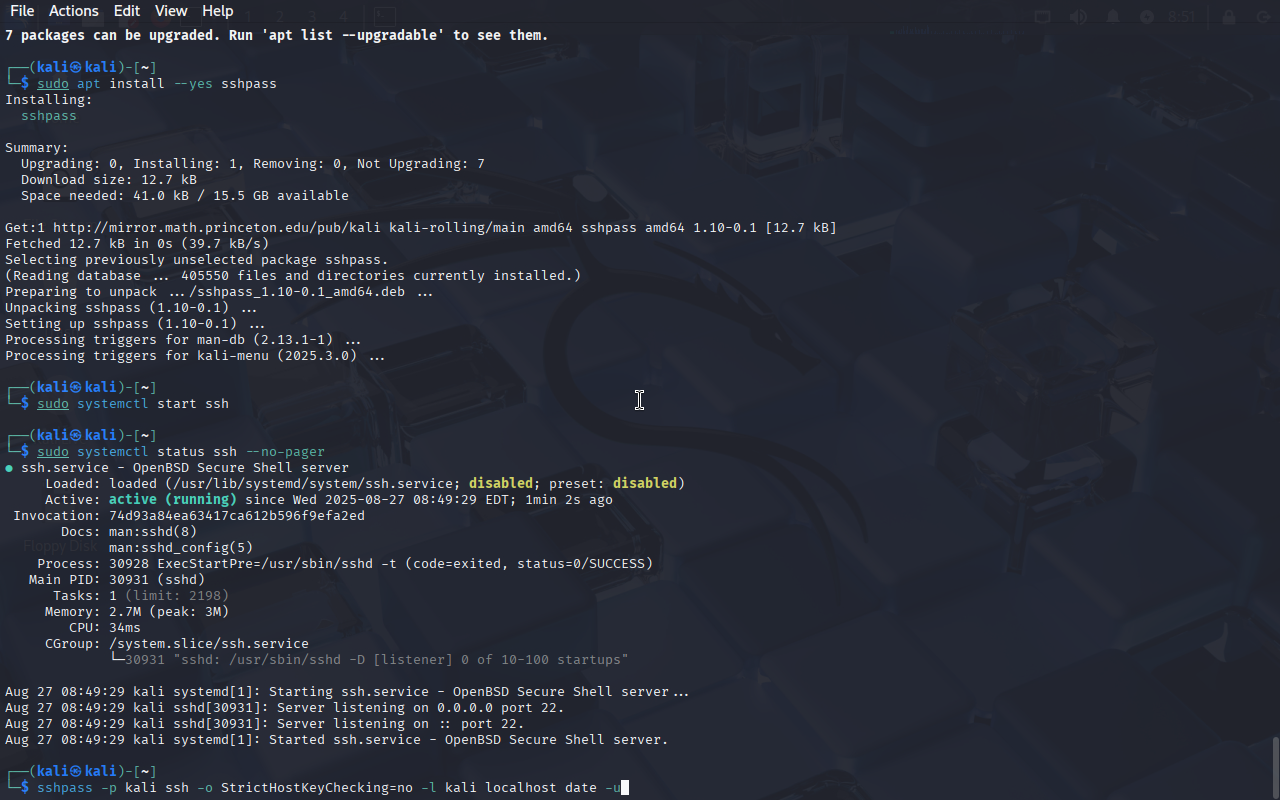The height and width of the screenshot is (800, 1280).
Task: Open the Actions menu
Action: (x=74, y=11)
